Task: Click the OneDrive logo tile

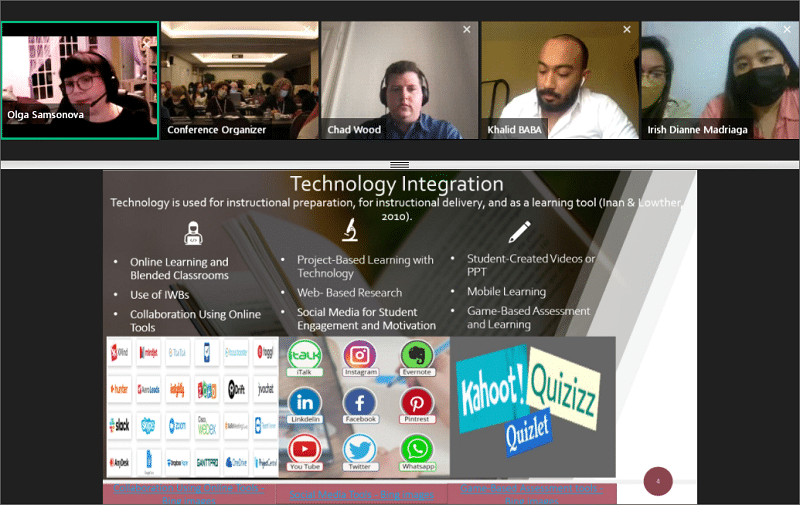Action: [x=236, y=462]
